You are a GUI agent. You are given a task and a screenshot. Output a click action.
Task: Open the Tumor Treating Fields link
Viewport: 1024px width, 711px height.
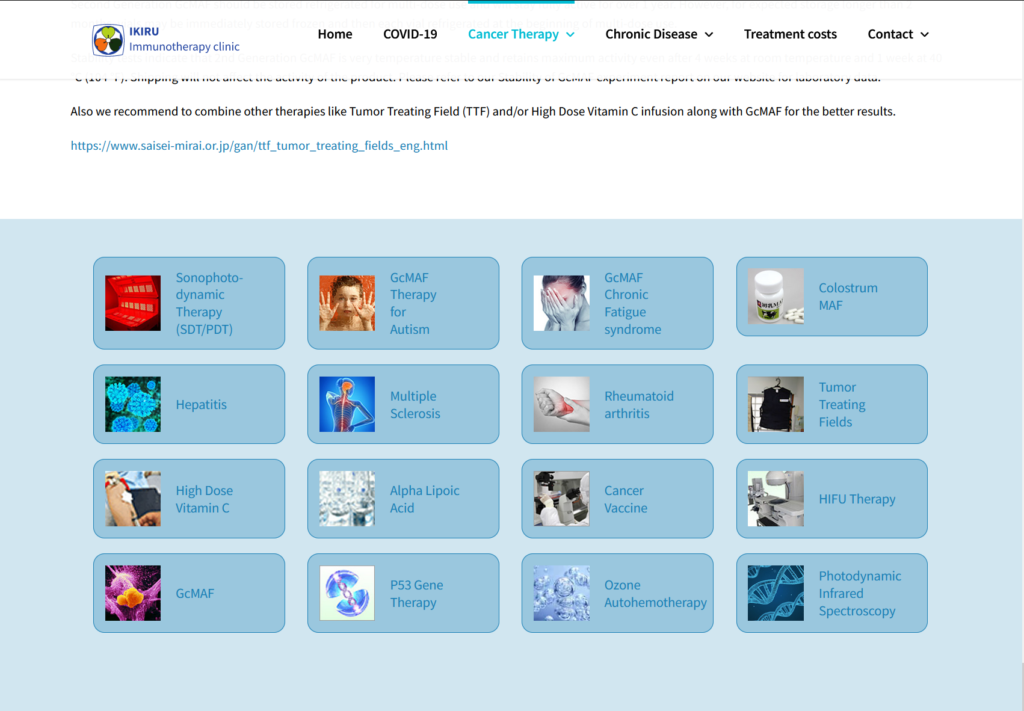point(842,404)
